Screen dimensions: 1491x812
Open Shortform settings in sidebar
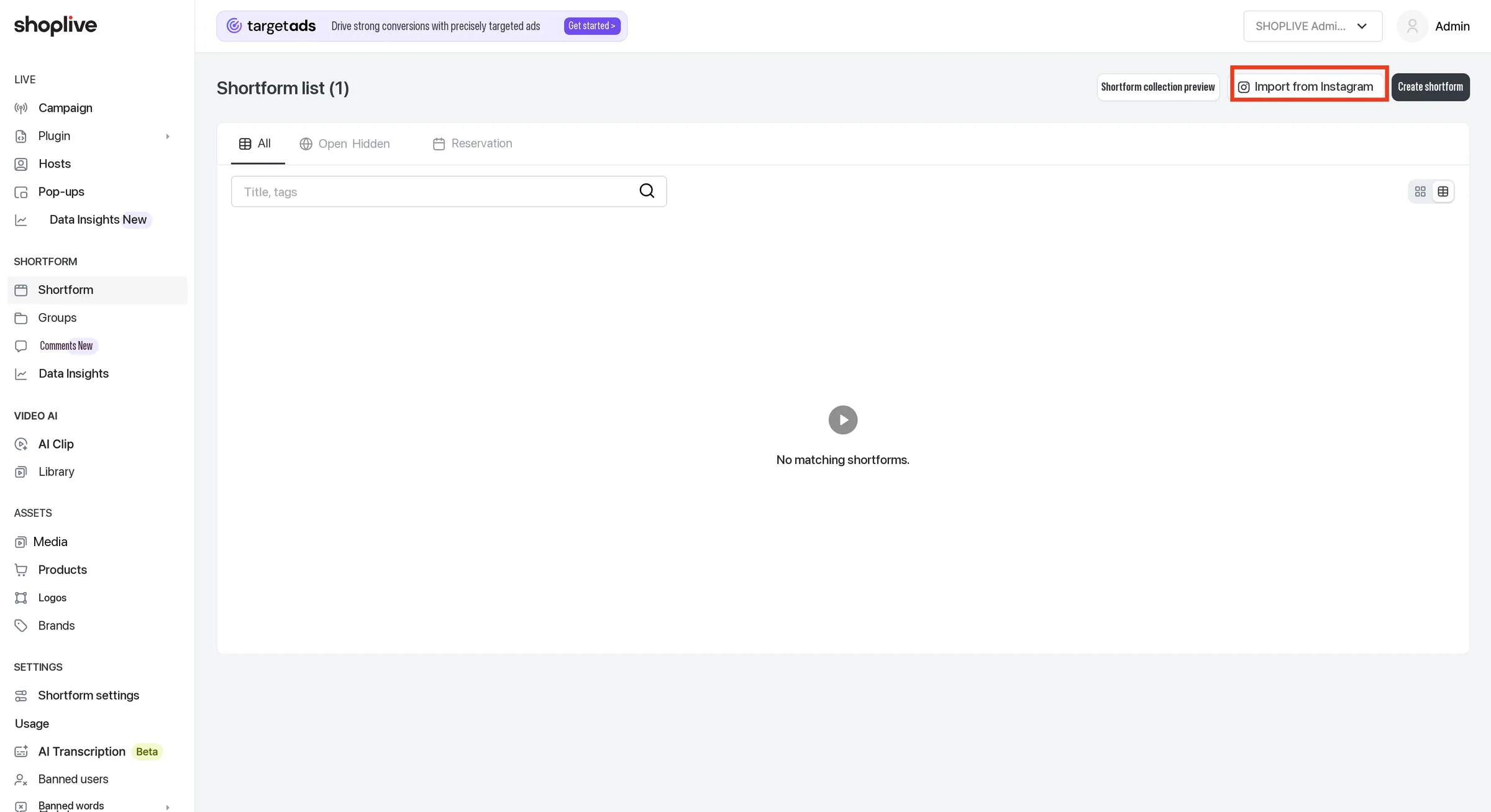88,695
